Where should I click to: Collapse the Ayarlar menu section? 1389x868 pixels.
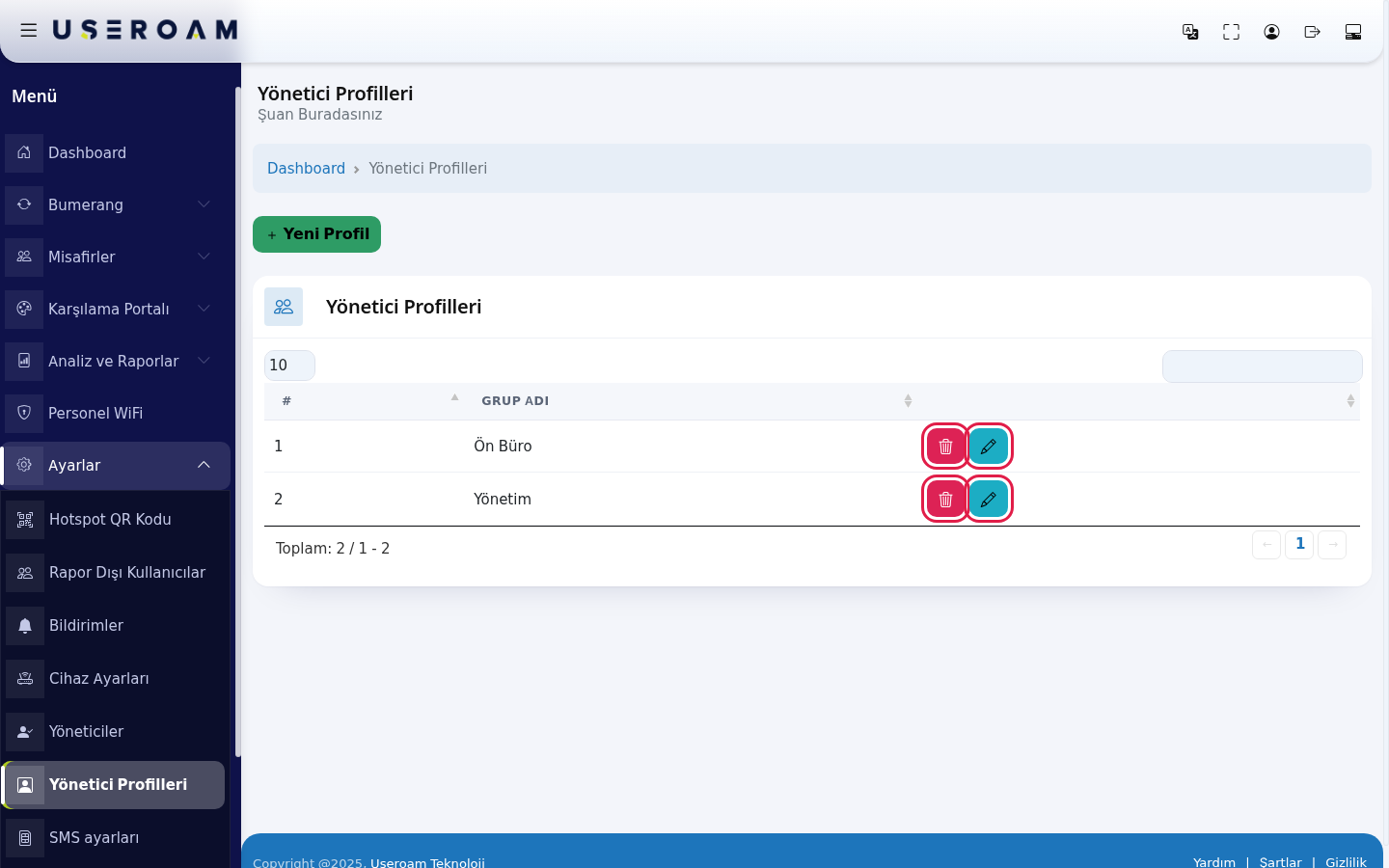click(117, 465)
